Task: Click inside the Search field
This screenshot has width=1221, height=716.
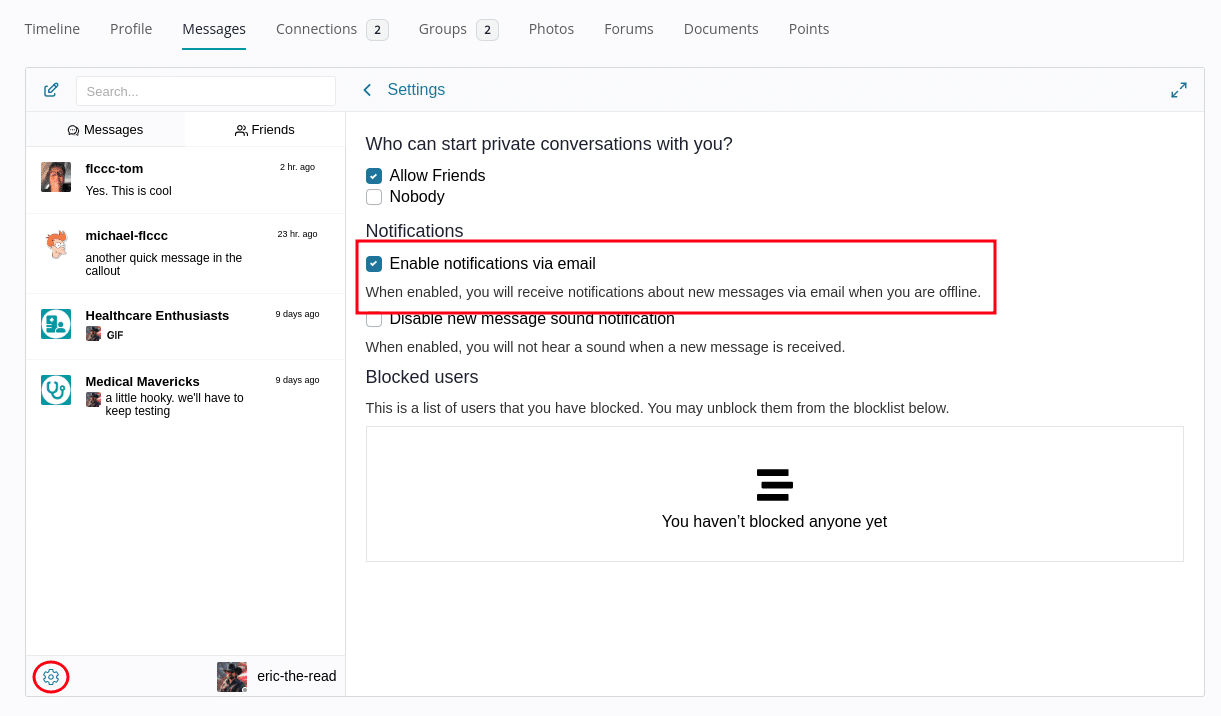Action: (x=205, y=90)
